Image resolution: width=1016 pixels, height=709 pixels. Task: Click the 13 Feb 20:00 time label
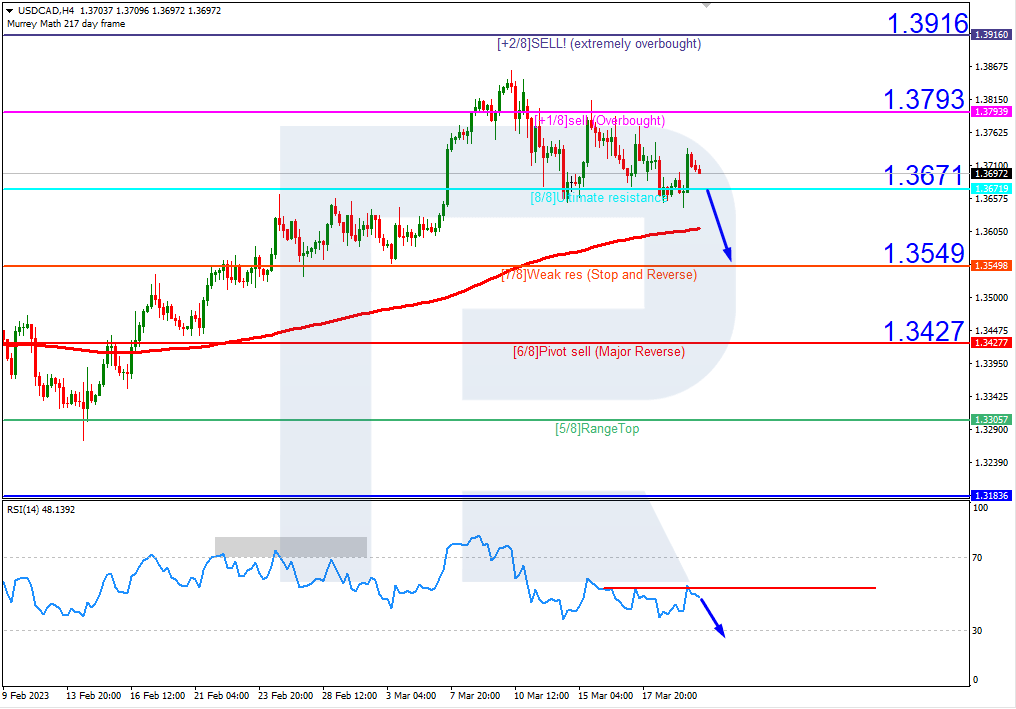[93, 695]
